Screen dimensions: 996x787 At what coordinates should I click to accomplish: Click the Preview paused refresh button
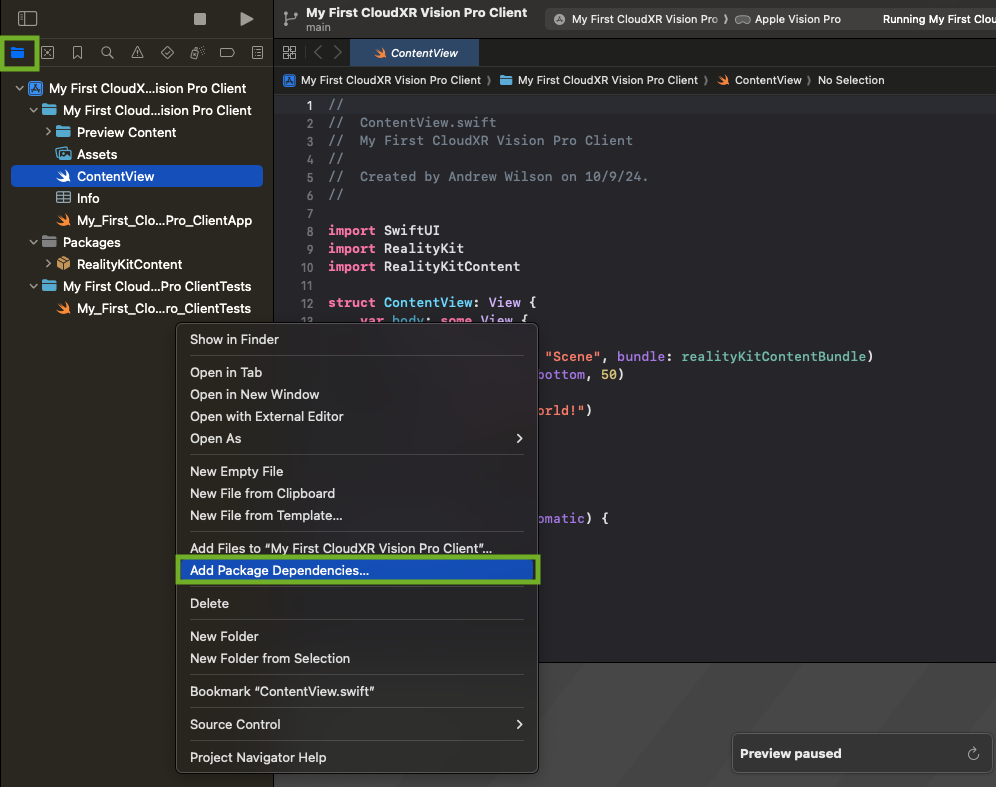[972, 754]
